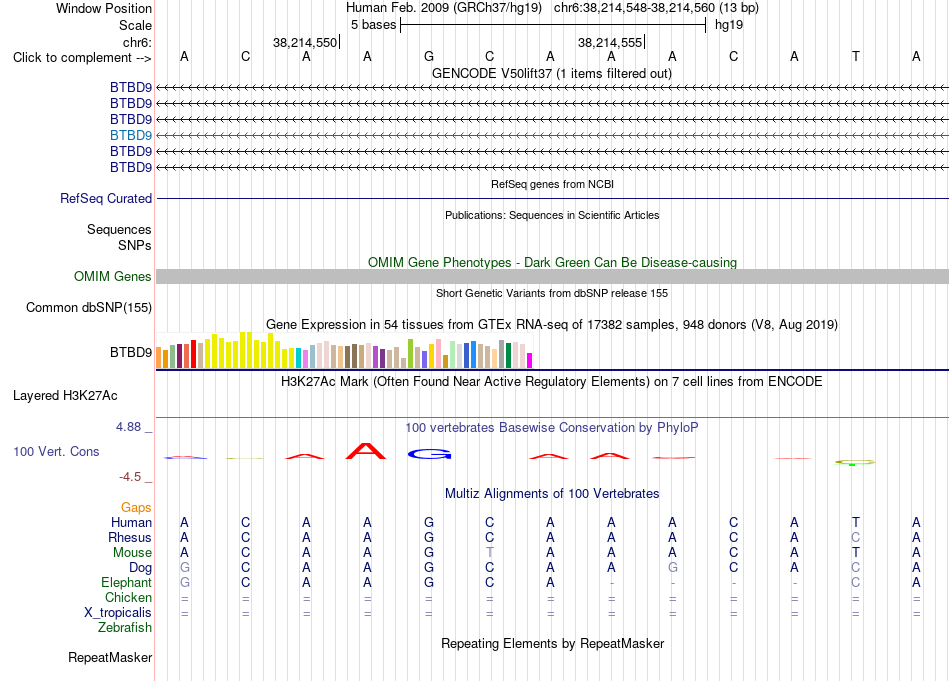
Task: Click the -4.5 conservation scale value
Action: point(130,477)
